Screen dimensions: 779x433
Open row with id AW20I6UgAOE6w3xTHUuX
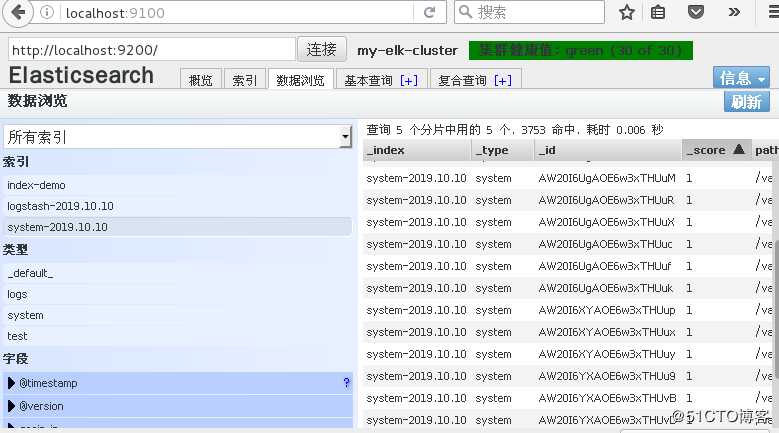click(x=570, y=222)
